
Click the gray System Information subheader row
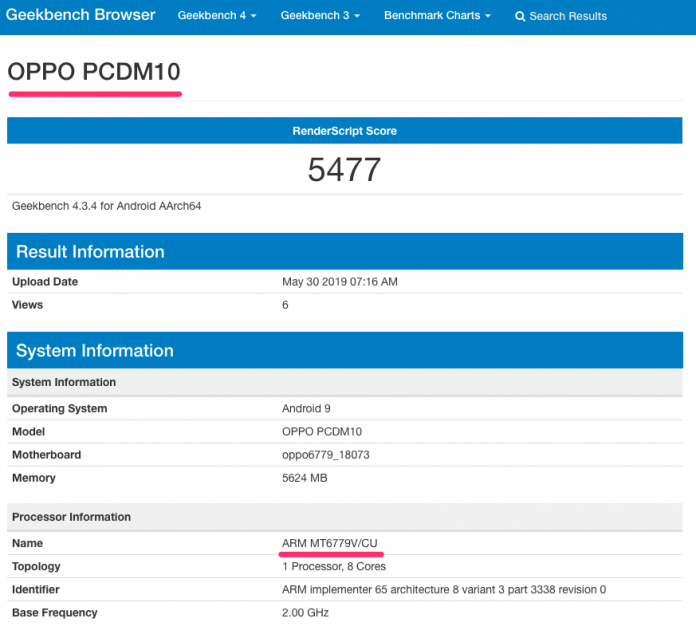pyautogui.click(x=344, y=382)
